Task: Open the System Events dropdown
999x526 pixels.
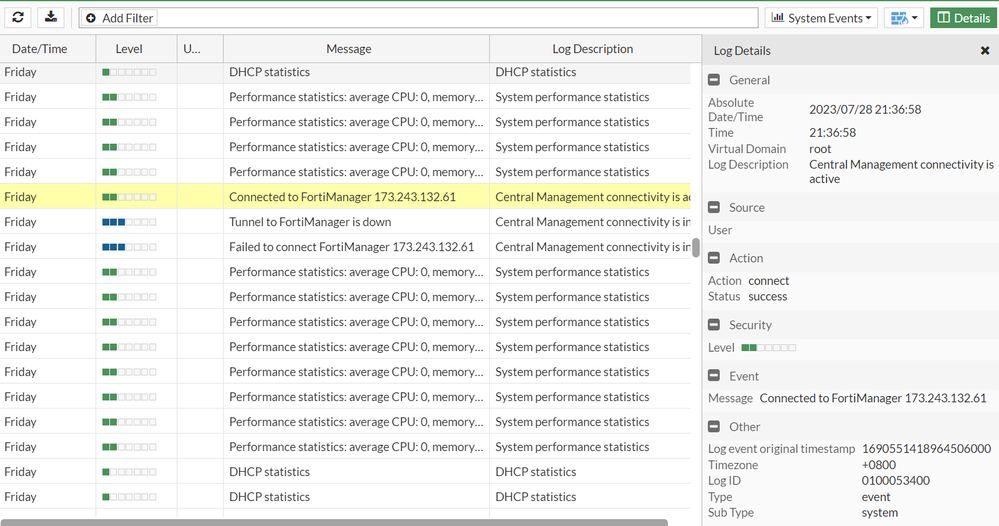Action: tap(819, 18)
